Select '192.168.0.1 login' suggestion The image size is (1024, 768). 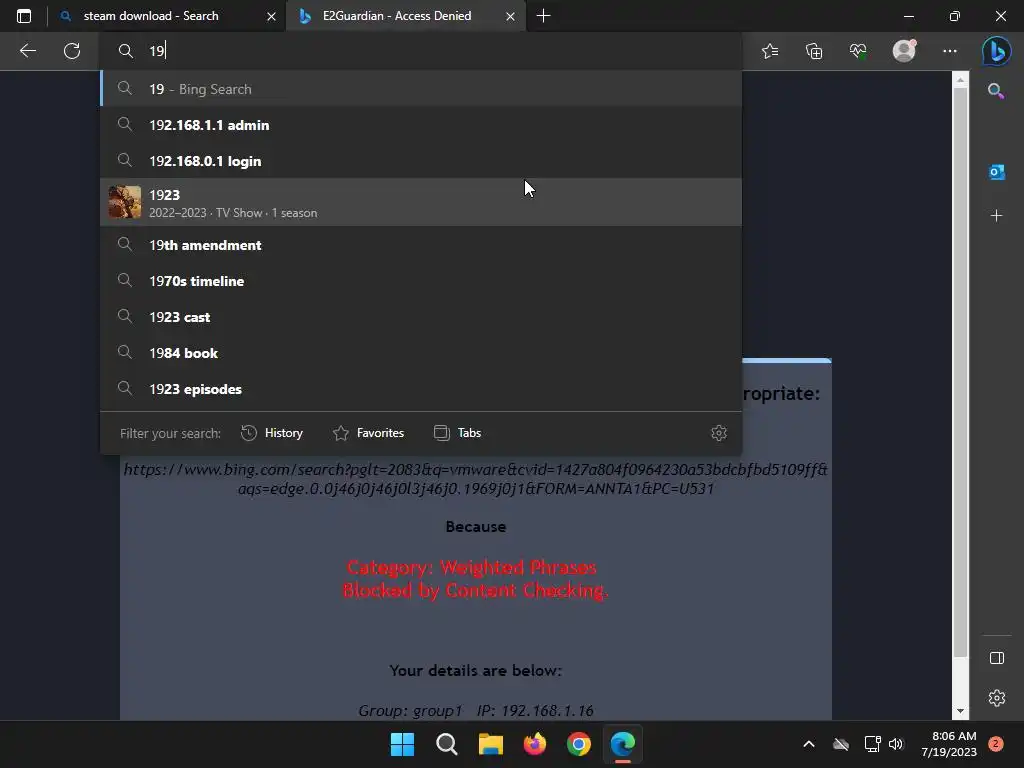[421, 161]
